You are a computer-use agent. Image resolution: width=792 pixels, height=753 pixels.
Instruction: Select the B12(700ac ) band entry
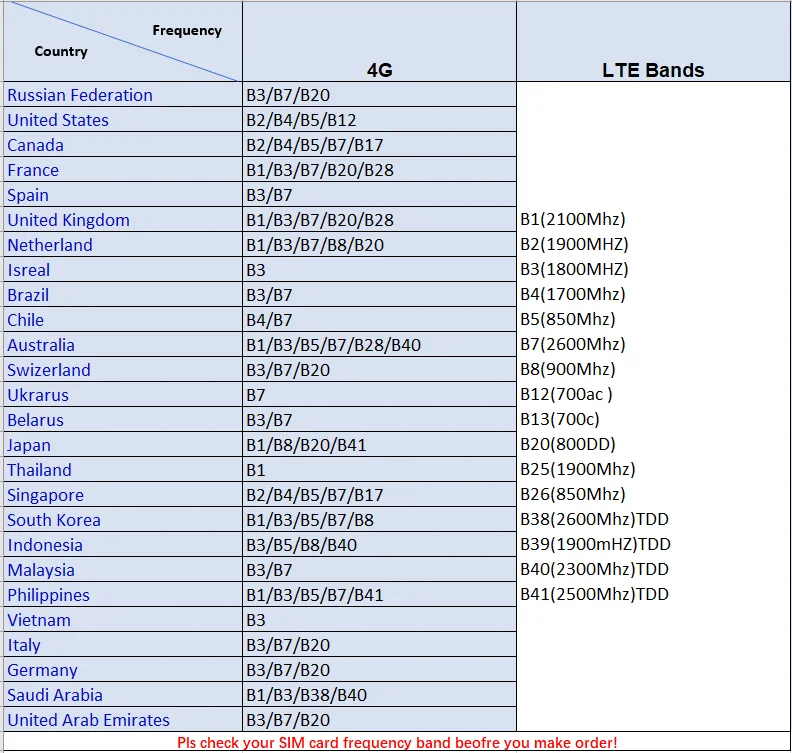coord(566,394)
